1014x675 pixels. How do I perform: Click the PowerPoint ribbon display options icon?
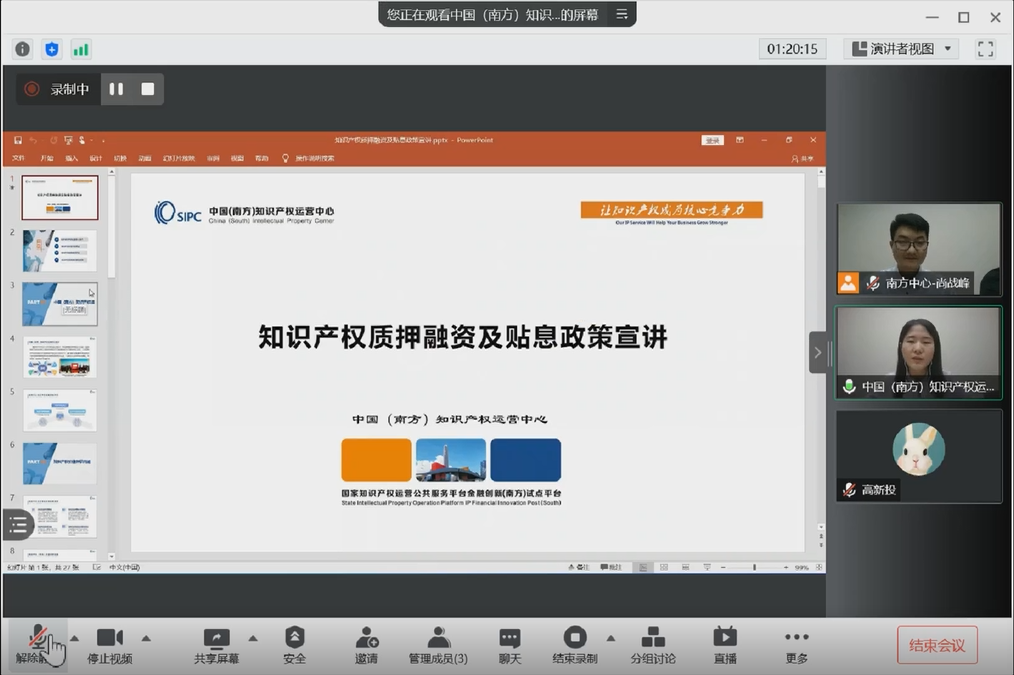[740, 140]
